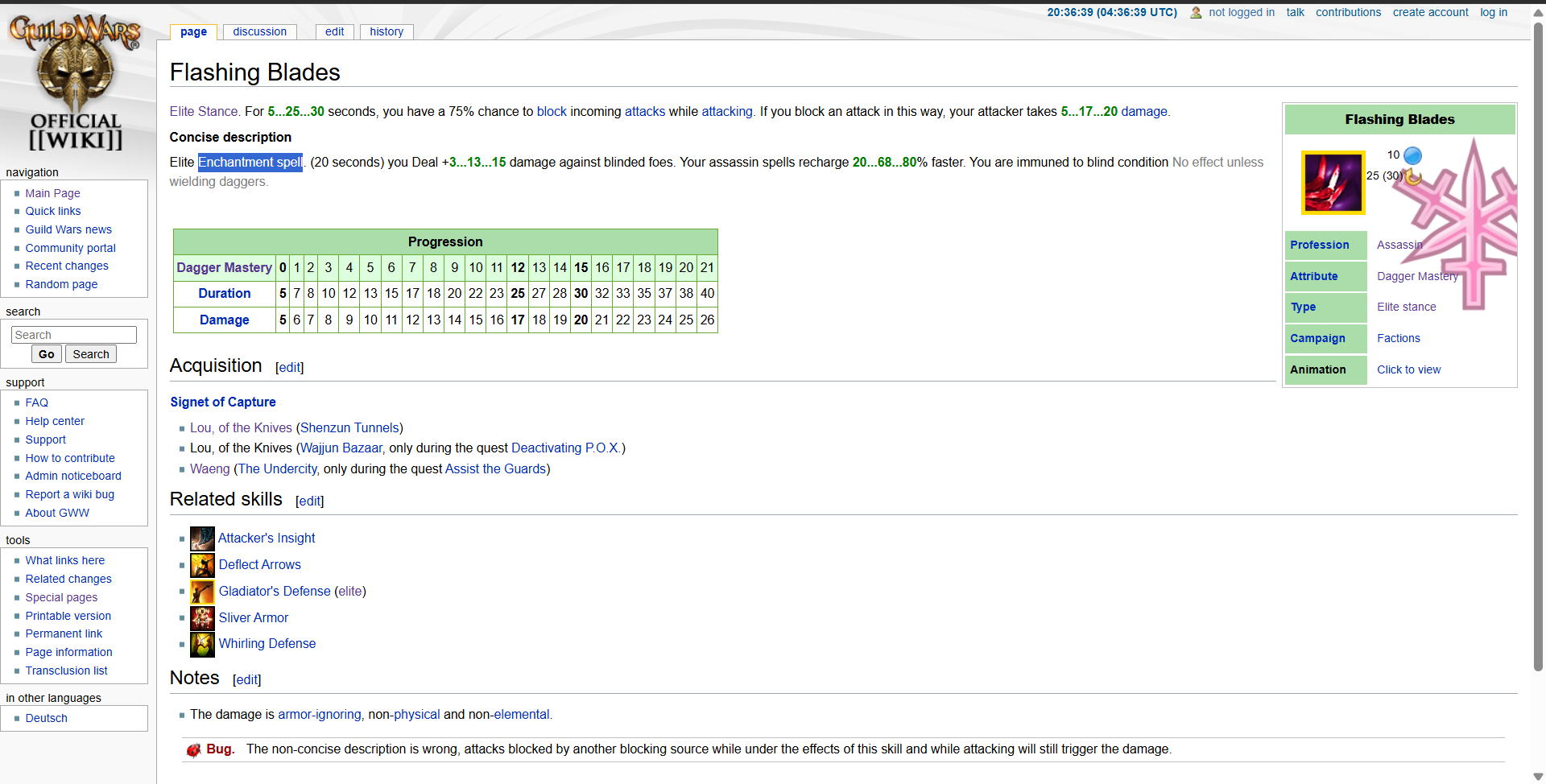This screenshot has height=784, width=1546.
Task: Click the Whirling Defense skill icon
Action: pos(202,644)
